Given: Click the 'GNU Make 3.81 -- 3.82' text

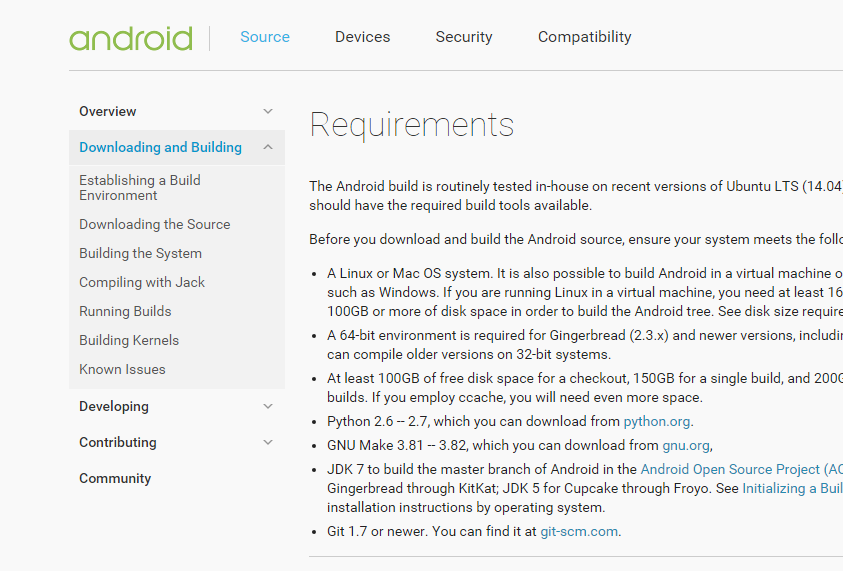Looking at the screenshot, I should [397, 446].
